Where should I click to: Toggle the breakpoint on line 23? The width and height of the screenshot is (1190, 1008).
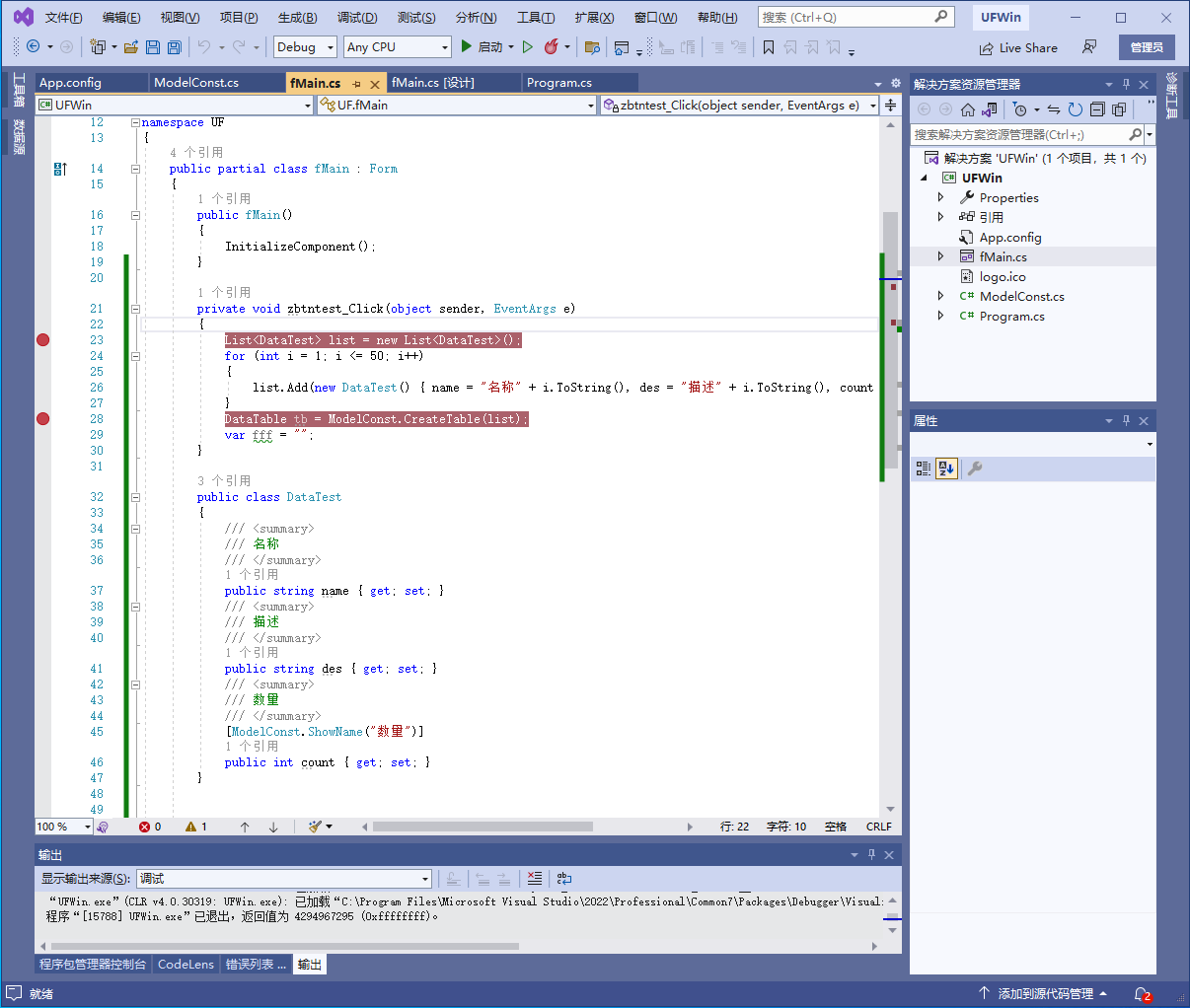(x=42, y=340)
